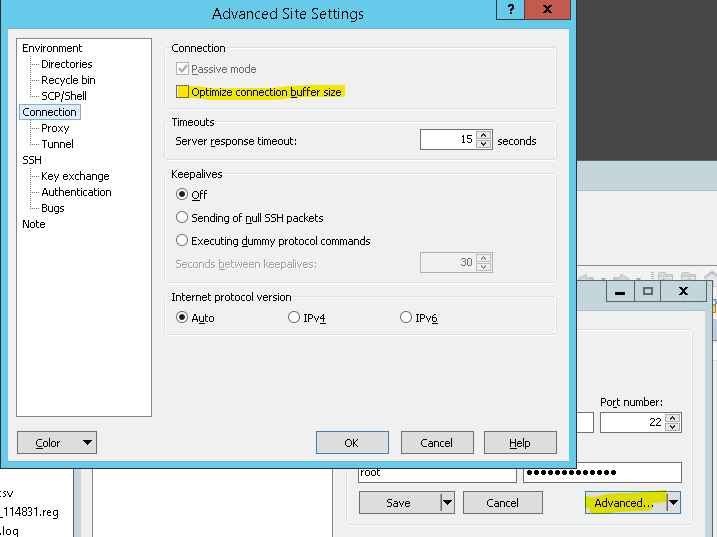Viewport: 717px width, 537px height.
Task: Select Executing dummy protocol commands option
Action: pyautogui.click(x=182, y=241)
